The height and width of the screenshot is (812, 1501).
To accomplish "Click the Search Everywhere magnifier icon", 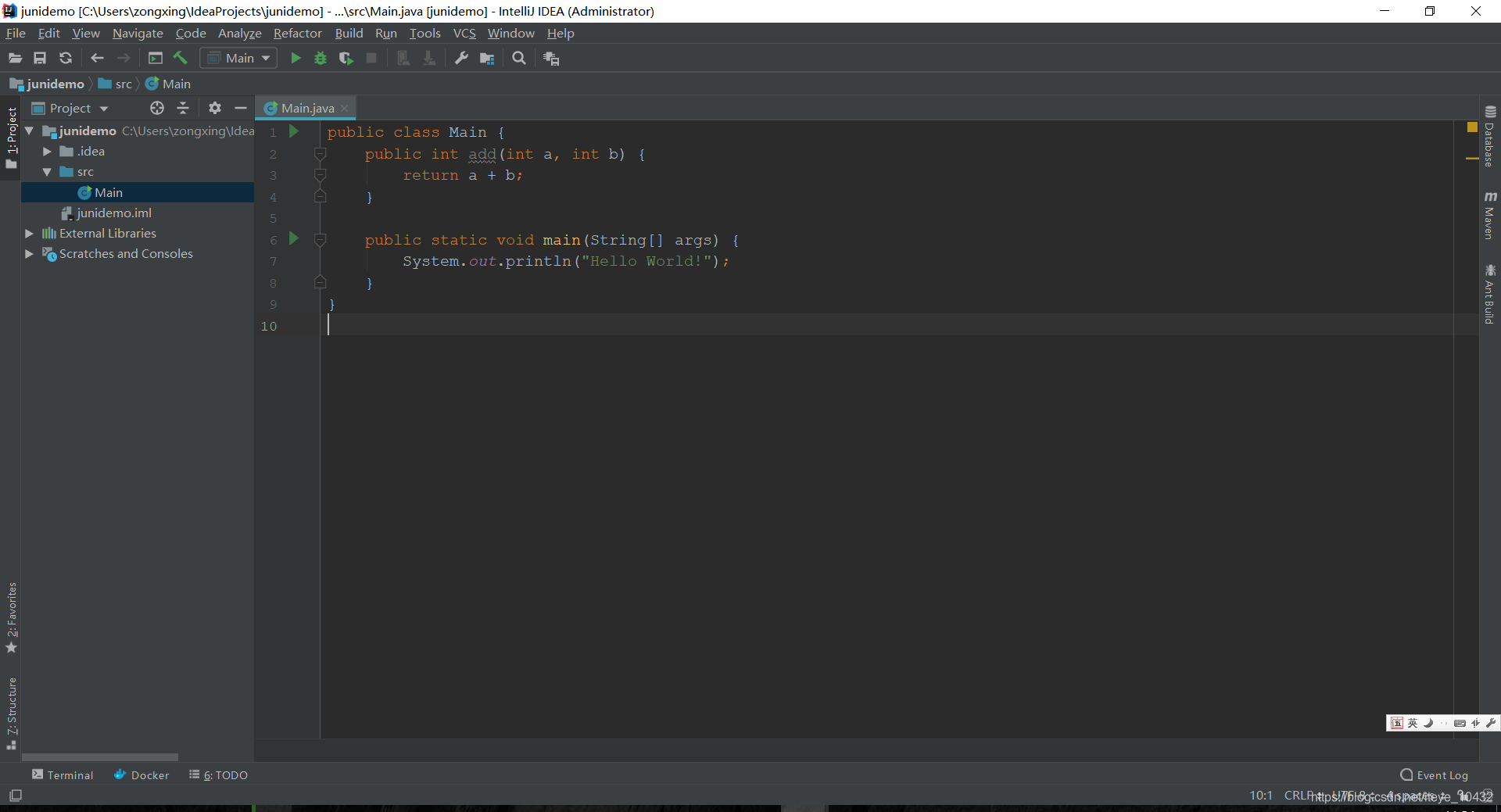I will 519,59.
